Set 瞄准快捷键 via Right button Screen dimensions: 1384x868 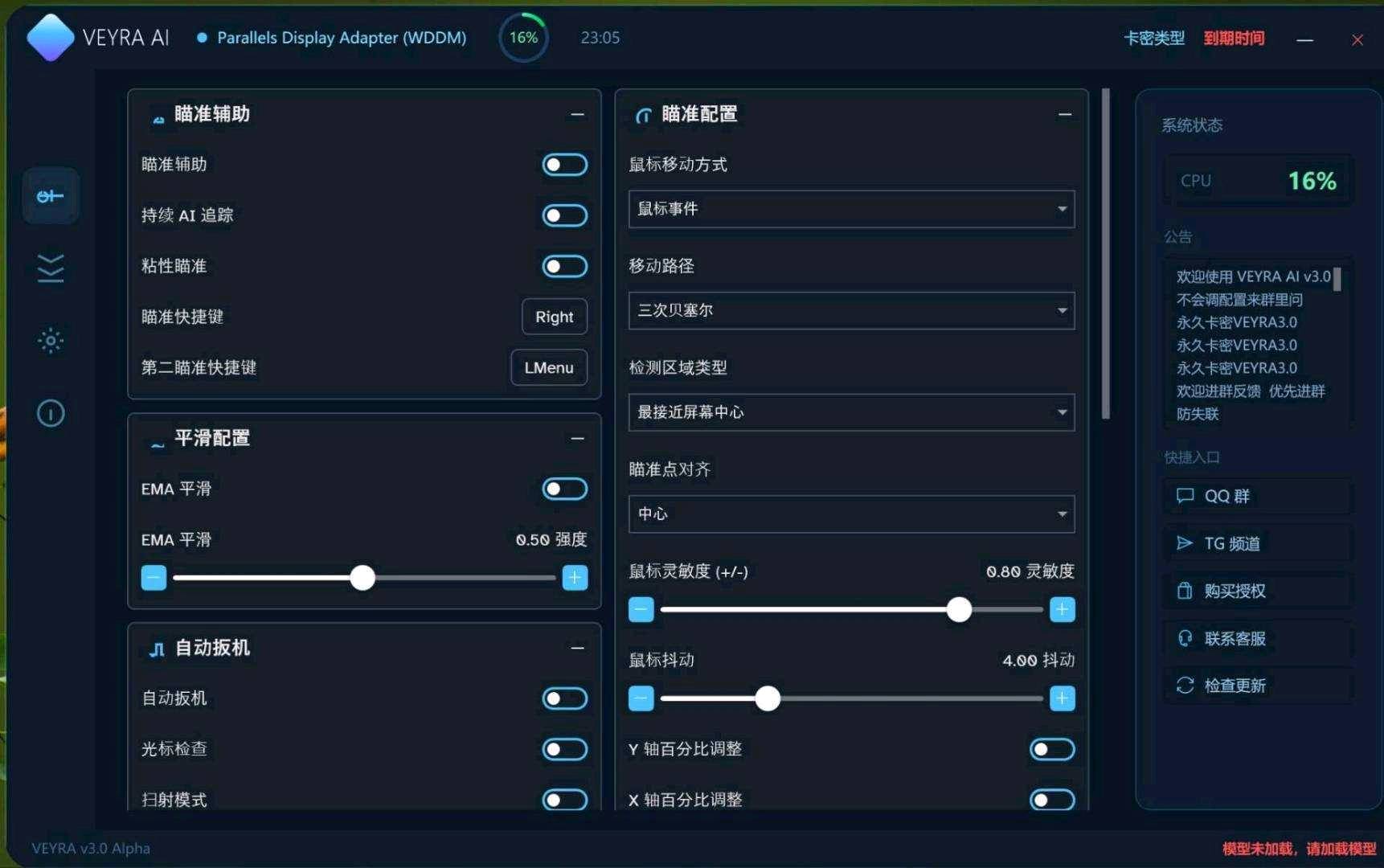tap(555, 317)
